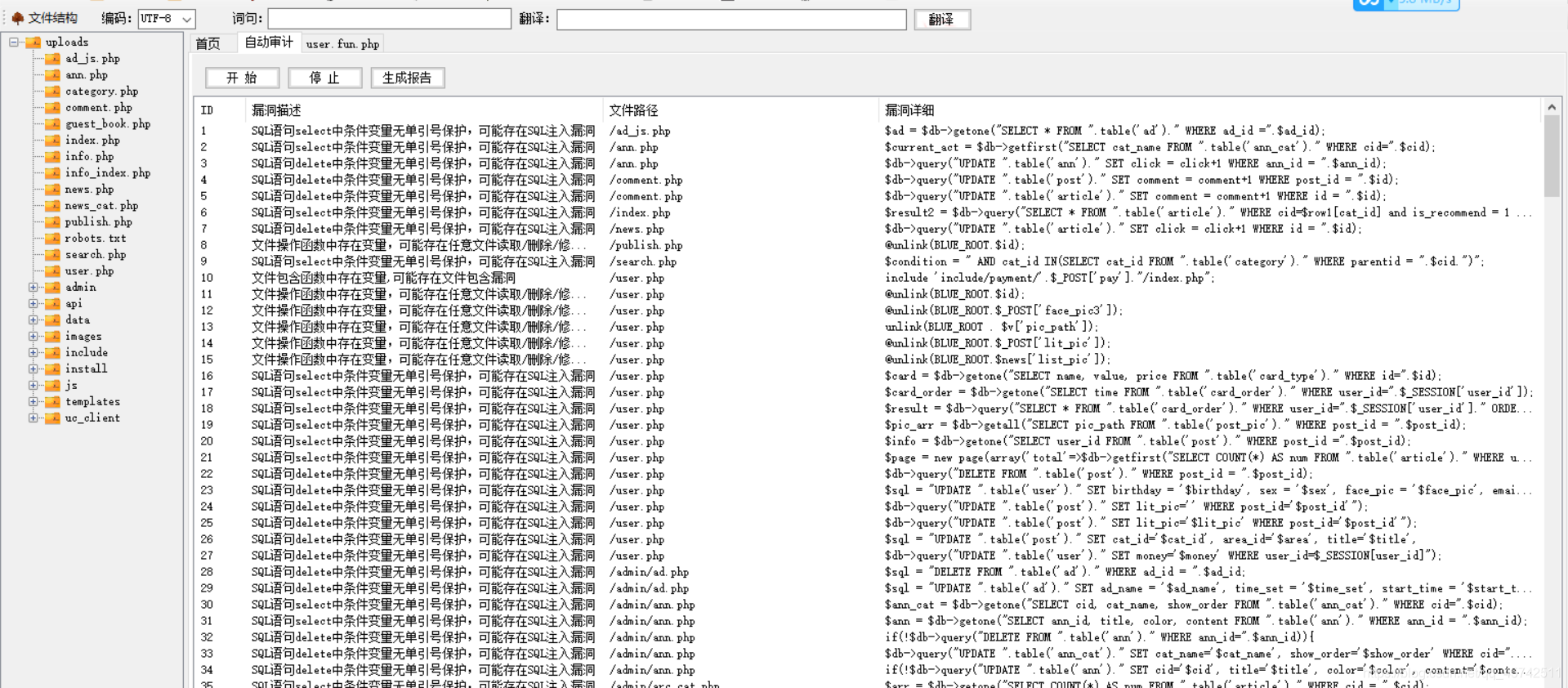Switch to the user.fun.php tab
This screenshot has height=688, width=1568.
click(x=342, y=44)
